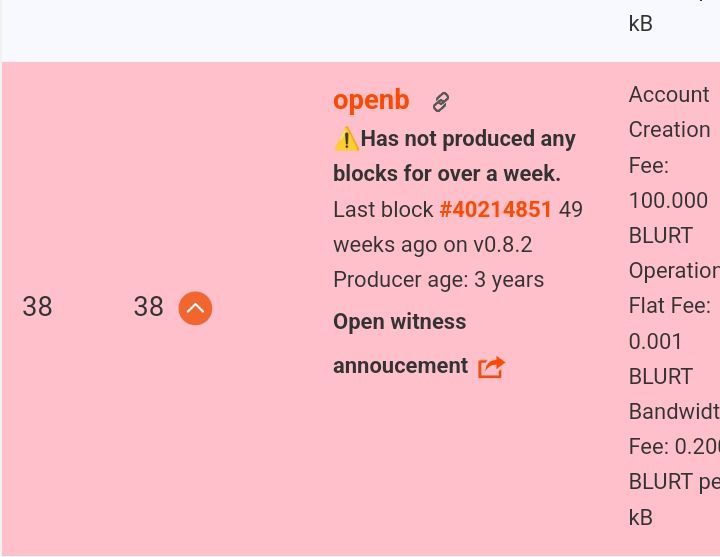The height and width of the screenshot is (557, 720).
Task: Open block #40214851 link
Action: 495,210
